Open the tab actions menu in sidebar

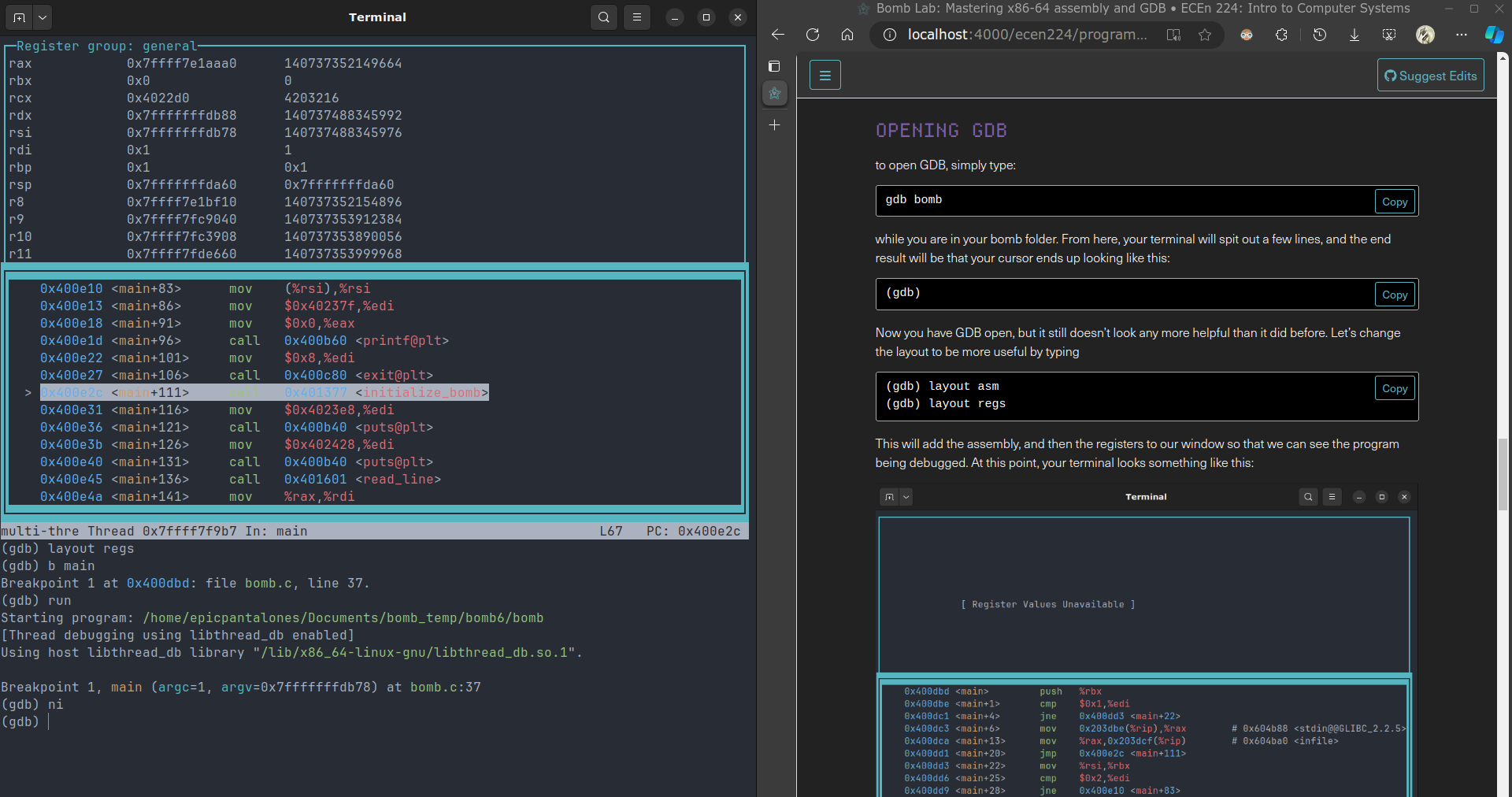click(775, 66)
